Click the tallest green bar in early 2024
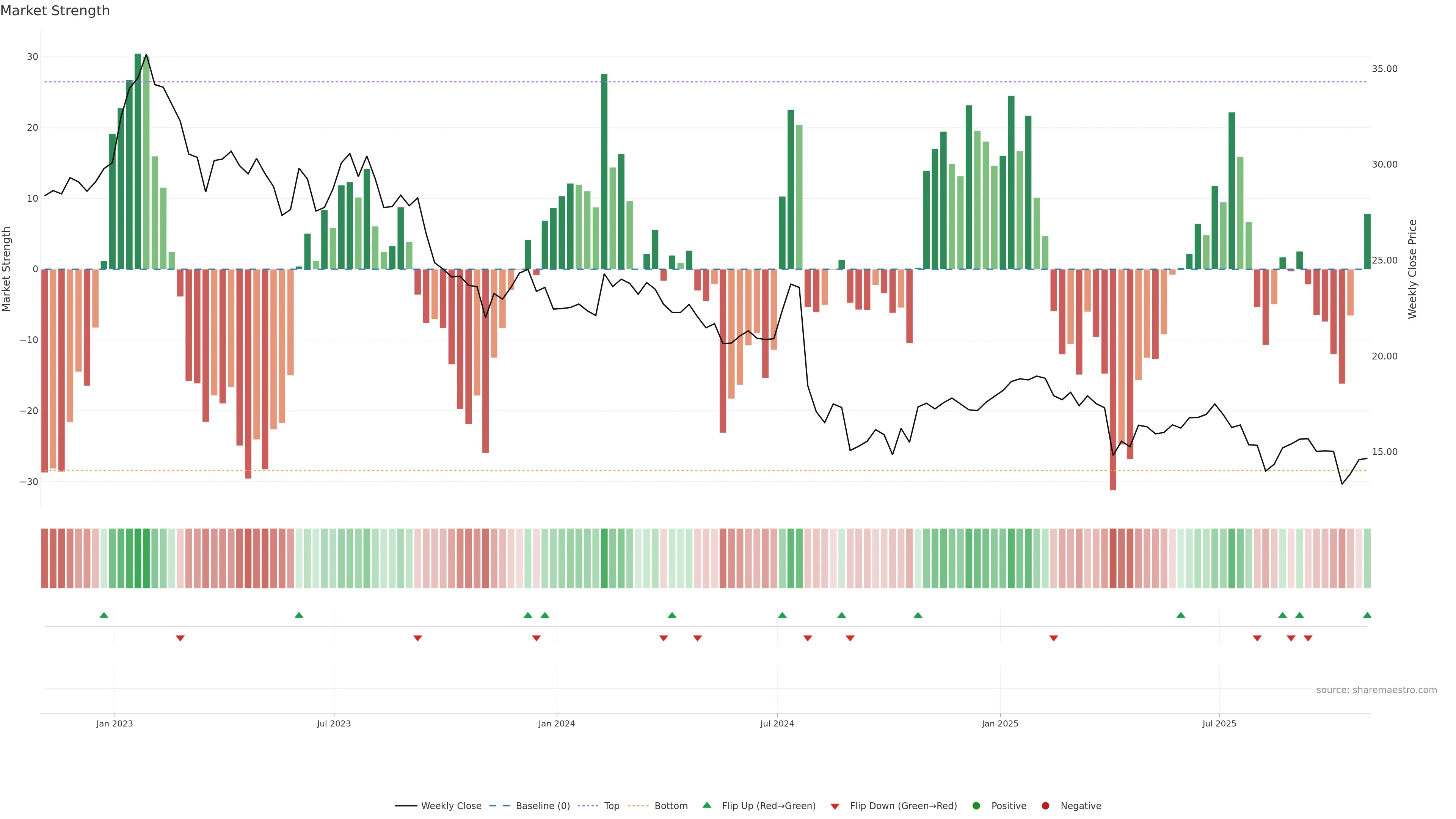1456x819 pixels. pos(604,169)
